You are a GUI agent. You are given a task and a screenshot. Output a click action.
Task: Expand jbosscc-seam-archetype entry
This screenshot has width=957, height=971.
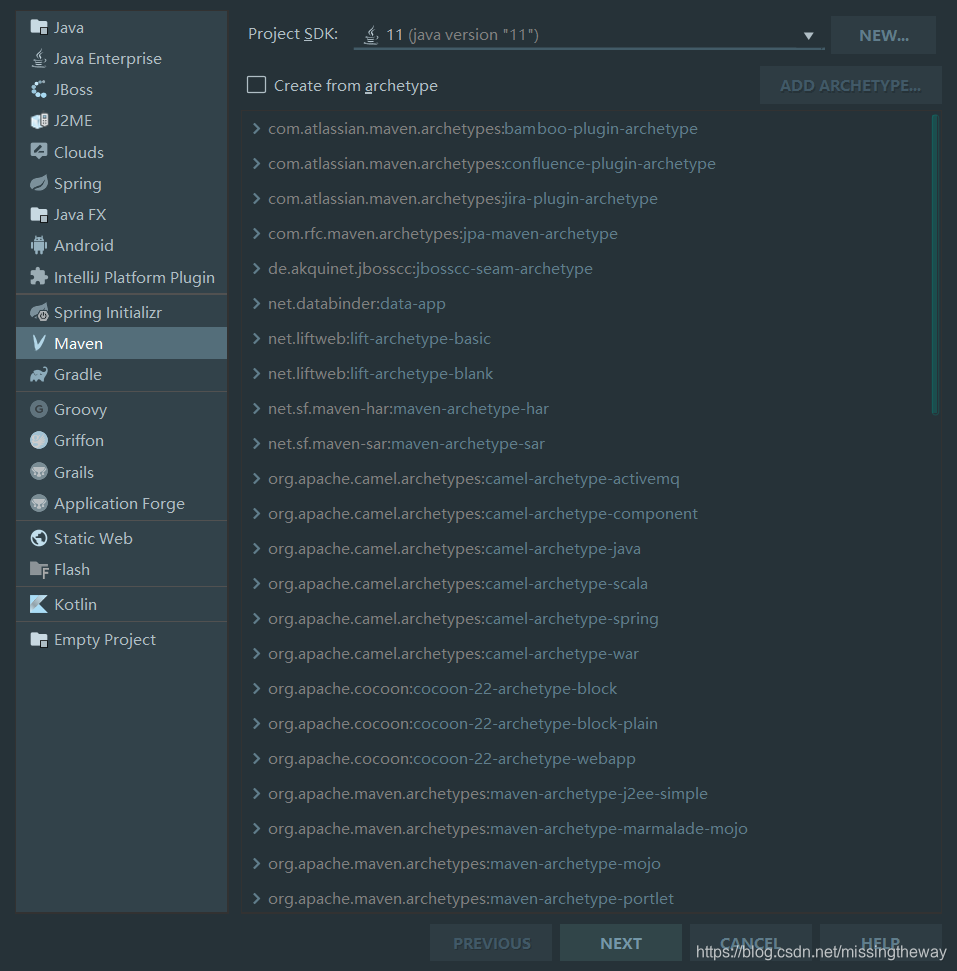click(x=256, y=268)
